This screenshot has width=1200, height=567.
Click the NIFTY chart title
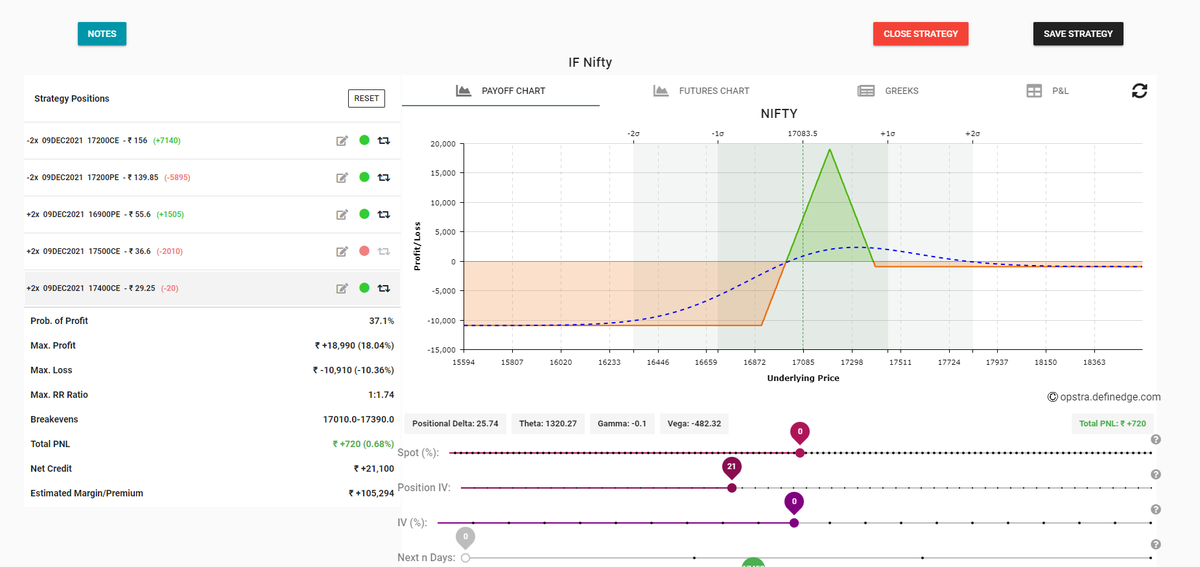[778, 114]
